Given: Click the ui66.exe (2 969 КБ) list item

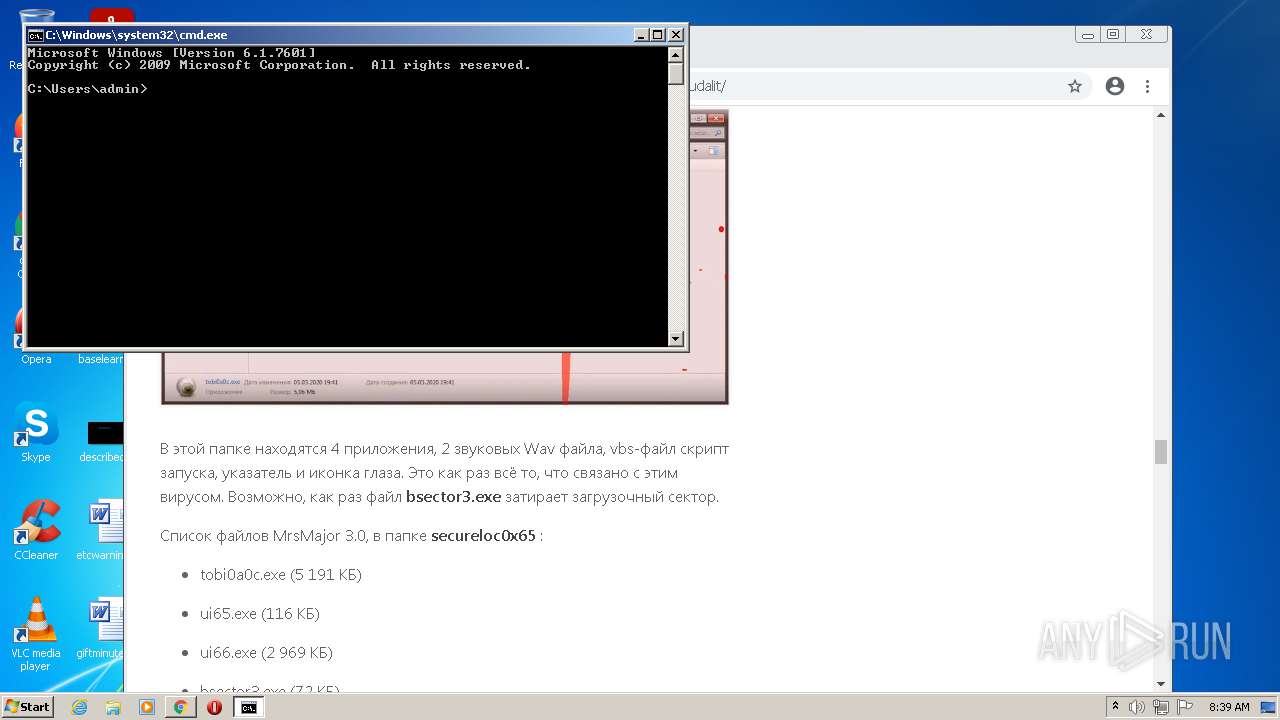Looking at the screenshot, I should coord(266,652).
